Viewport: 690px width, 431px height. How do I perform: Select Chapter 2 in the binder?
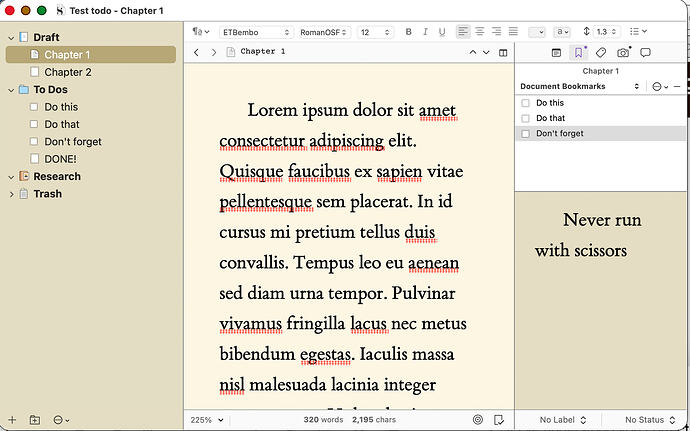[68, 72]
